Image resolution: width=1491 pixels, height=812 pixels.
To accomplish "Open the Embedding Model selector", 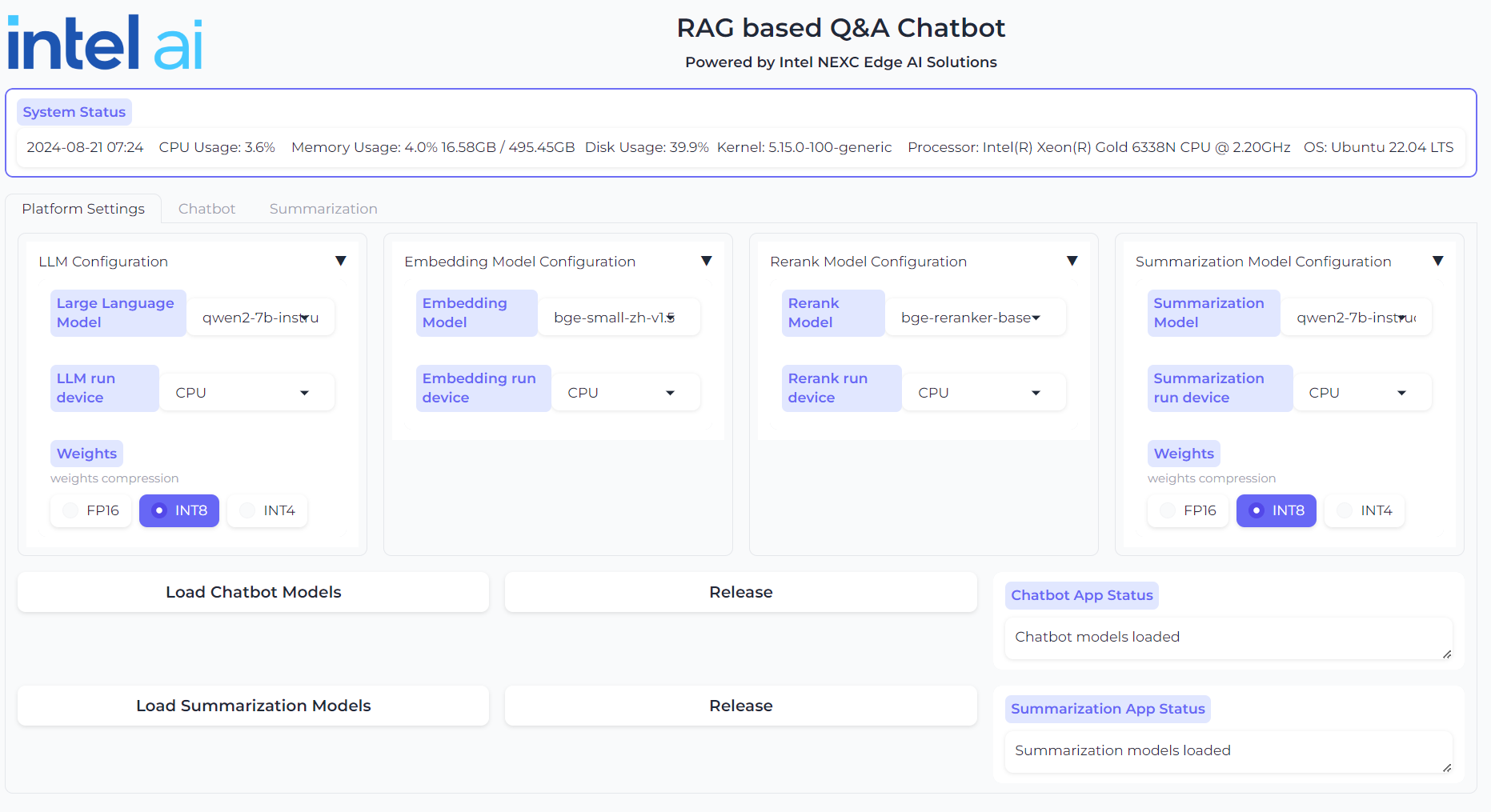I will (618, 318).
